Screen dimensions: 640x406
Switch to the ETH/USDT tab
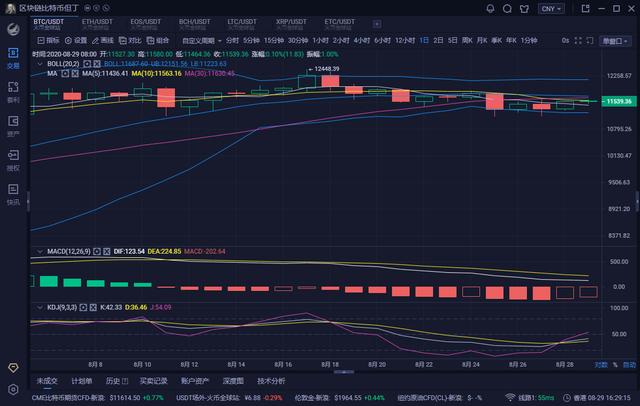click(97, 22)
